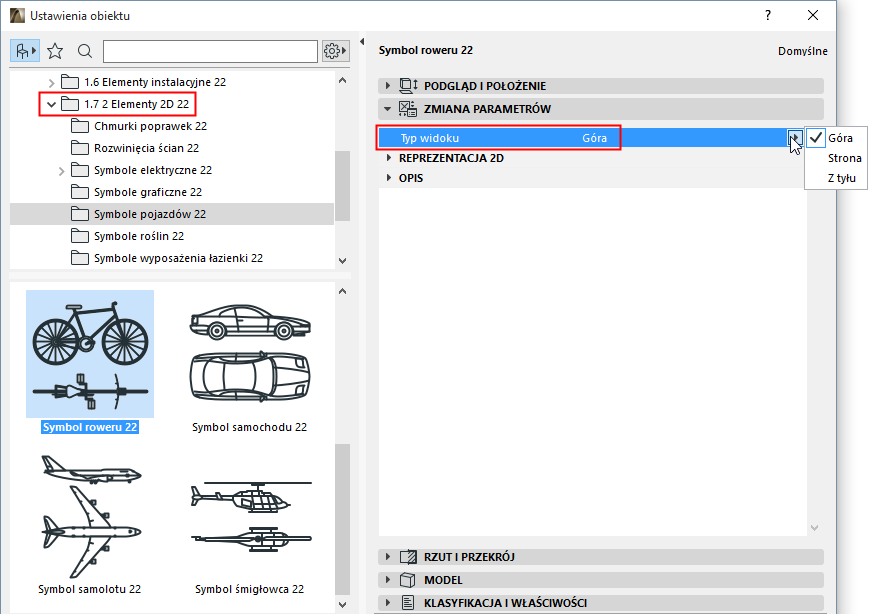Viewport: 869px width, 614px height.
Task: Collapse the ZMIANA PARAMETRÓW panel
Action: [387, 109]
